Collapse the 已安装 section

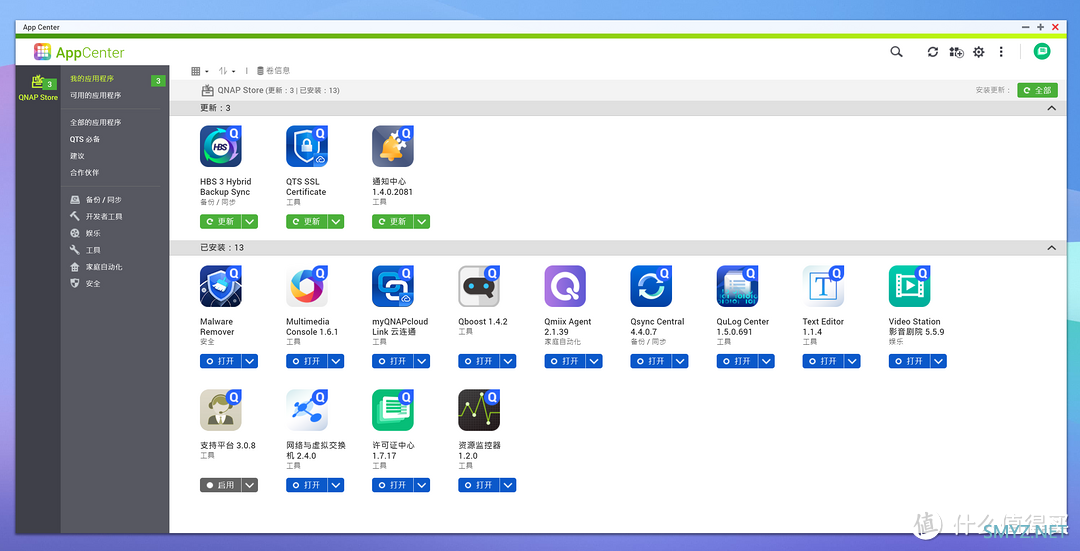point(1051,247)
